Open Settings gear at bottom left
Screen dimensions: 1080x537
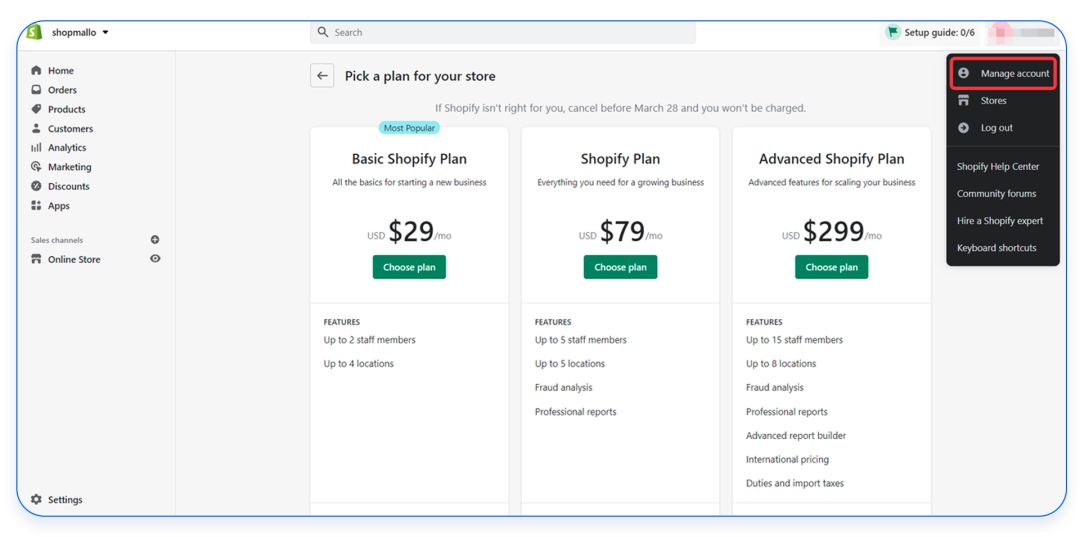(37, 499)
